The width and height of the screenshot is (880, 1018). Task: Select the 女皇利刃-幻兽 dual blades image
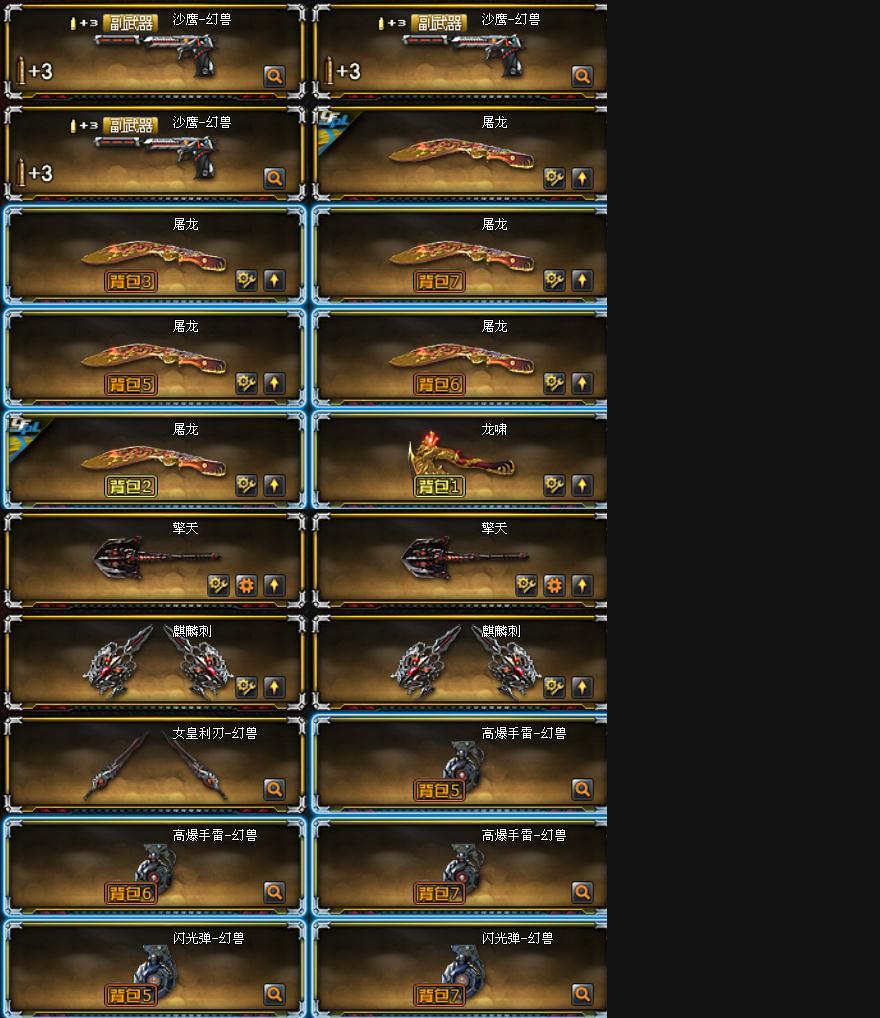click(x=156, y=765)
